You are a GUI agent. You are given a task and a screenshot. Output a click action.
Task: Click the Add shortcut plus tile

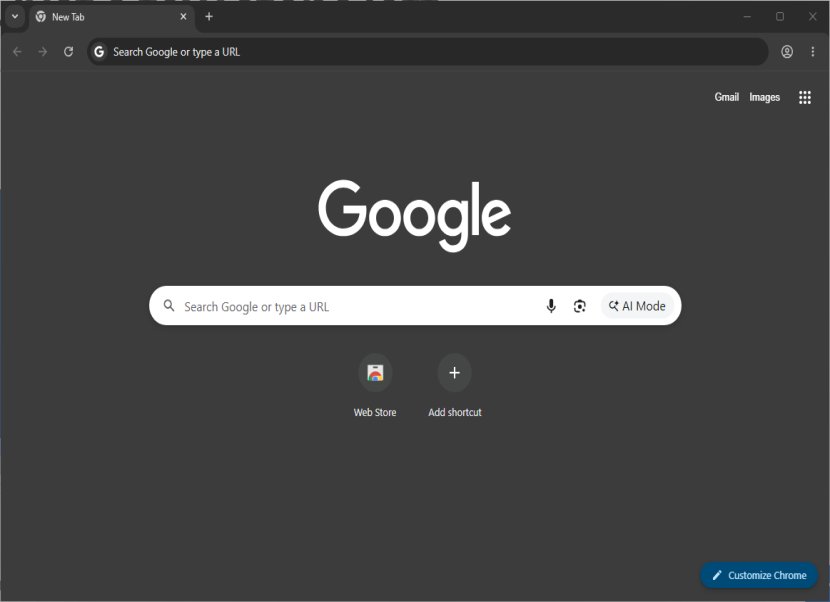pyautogui.click(x=454, y=373)
